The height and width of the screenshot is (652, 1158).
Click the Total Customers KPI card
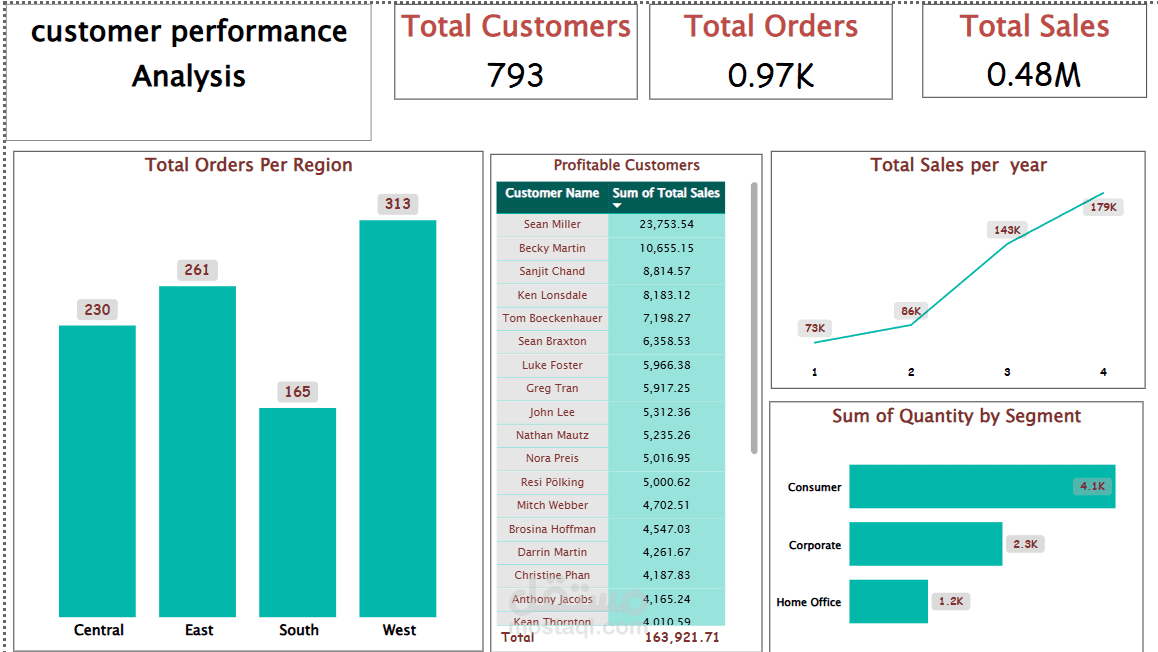pyautogui.click(x=516, y=50)
